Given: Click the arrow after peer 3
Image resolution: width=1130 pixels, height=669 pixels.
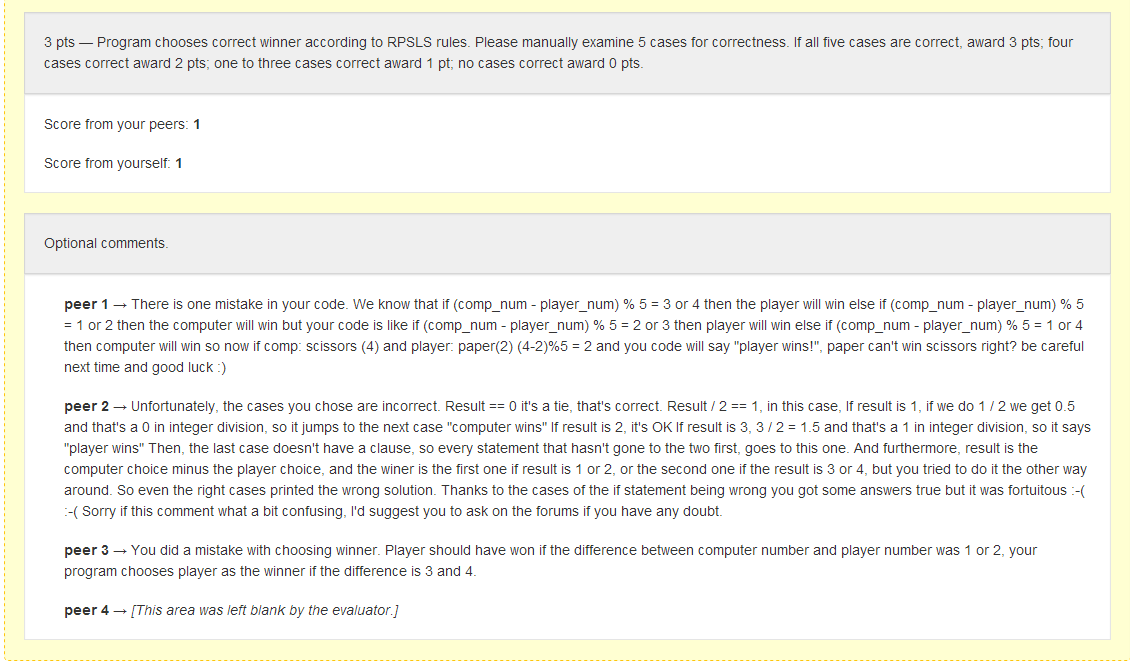Looking at the screenshot, I should click(x=120, y=551).
